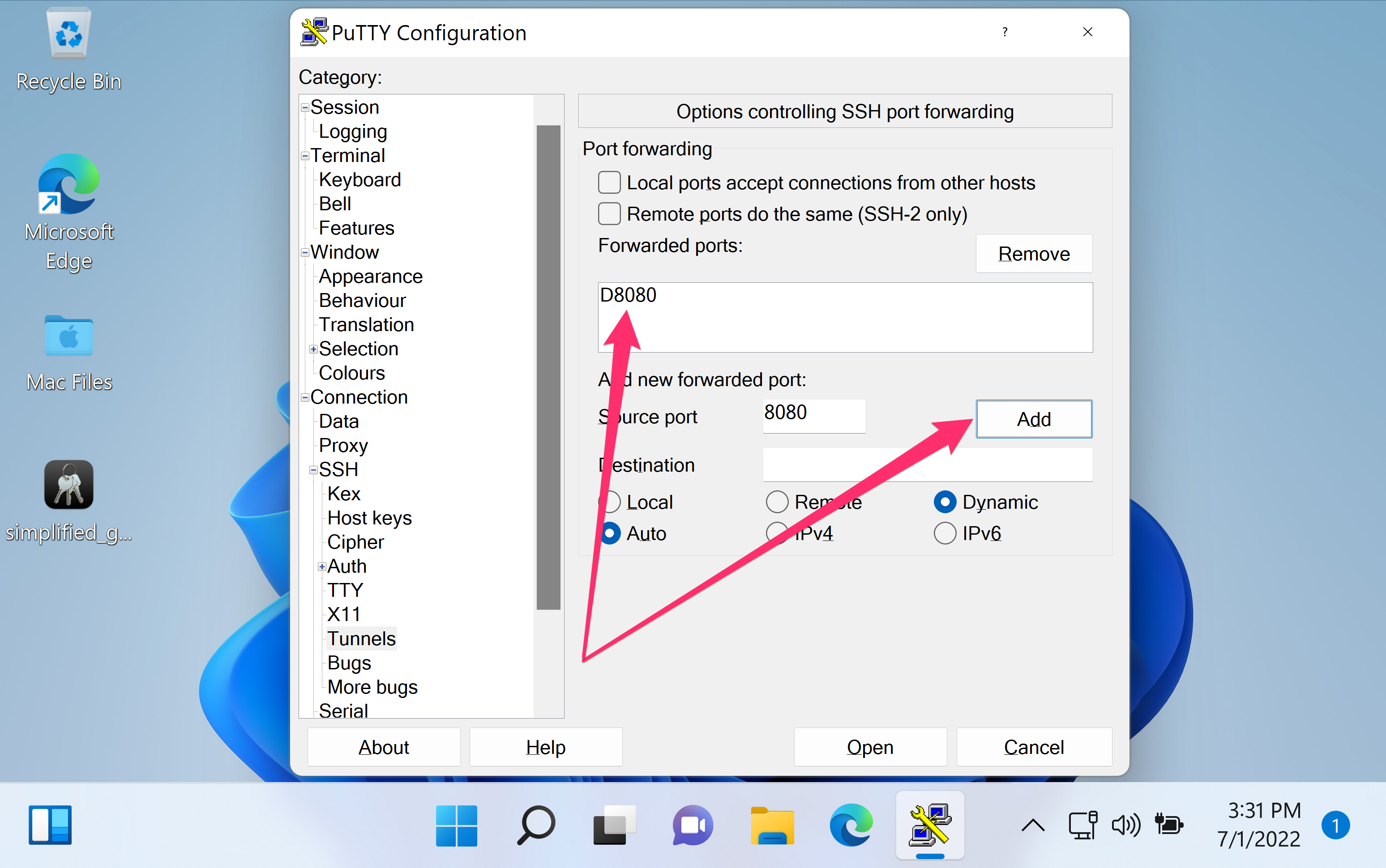This screenshot has width=1386, height=868.
Task: Click the question mark help button in title bar
Action: point(1005,32)
